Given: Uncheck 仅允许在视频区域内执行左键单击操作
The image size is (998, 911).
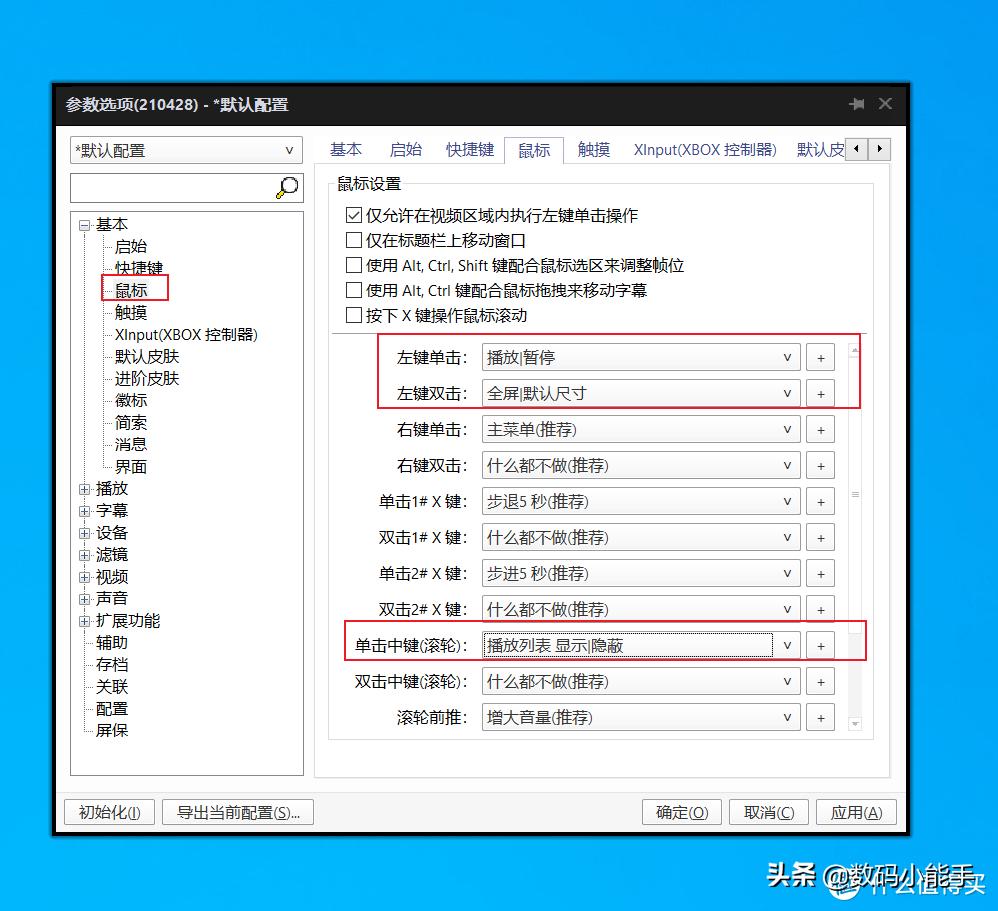Looking at the screenshot, I should click(x=355, y=214).
